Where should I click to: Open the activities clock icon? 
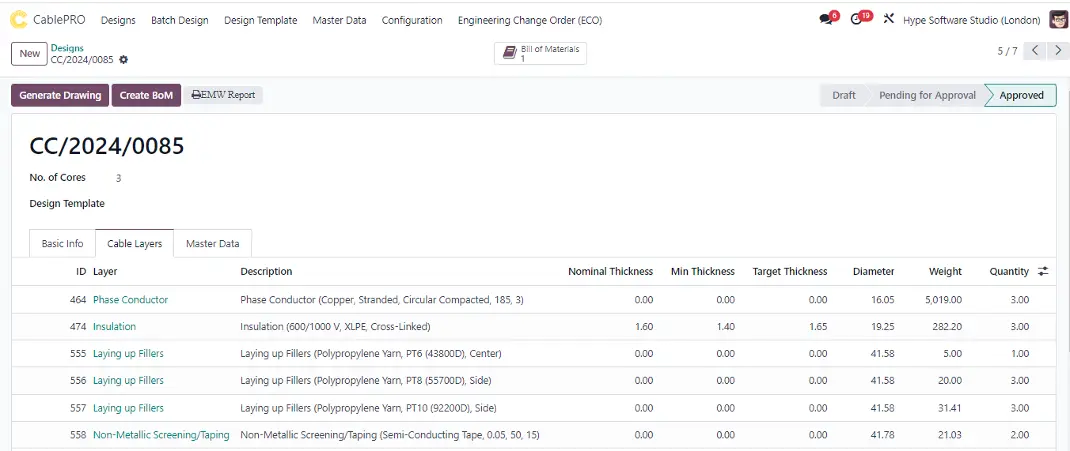click(856, 20)
